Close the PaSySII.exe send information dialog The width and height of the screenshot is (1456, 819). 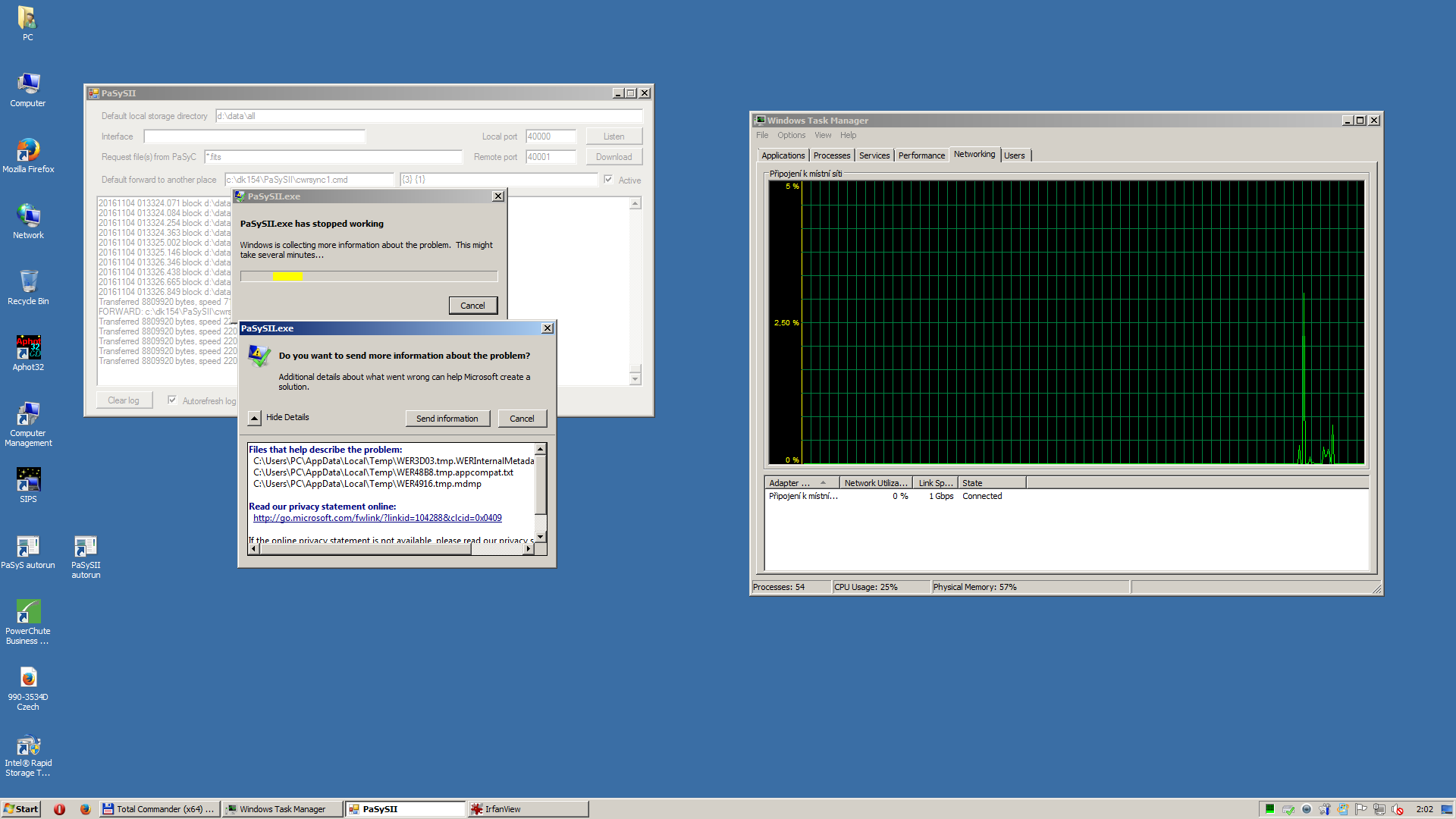coord(548,328)
